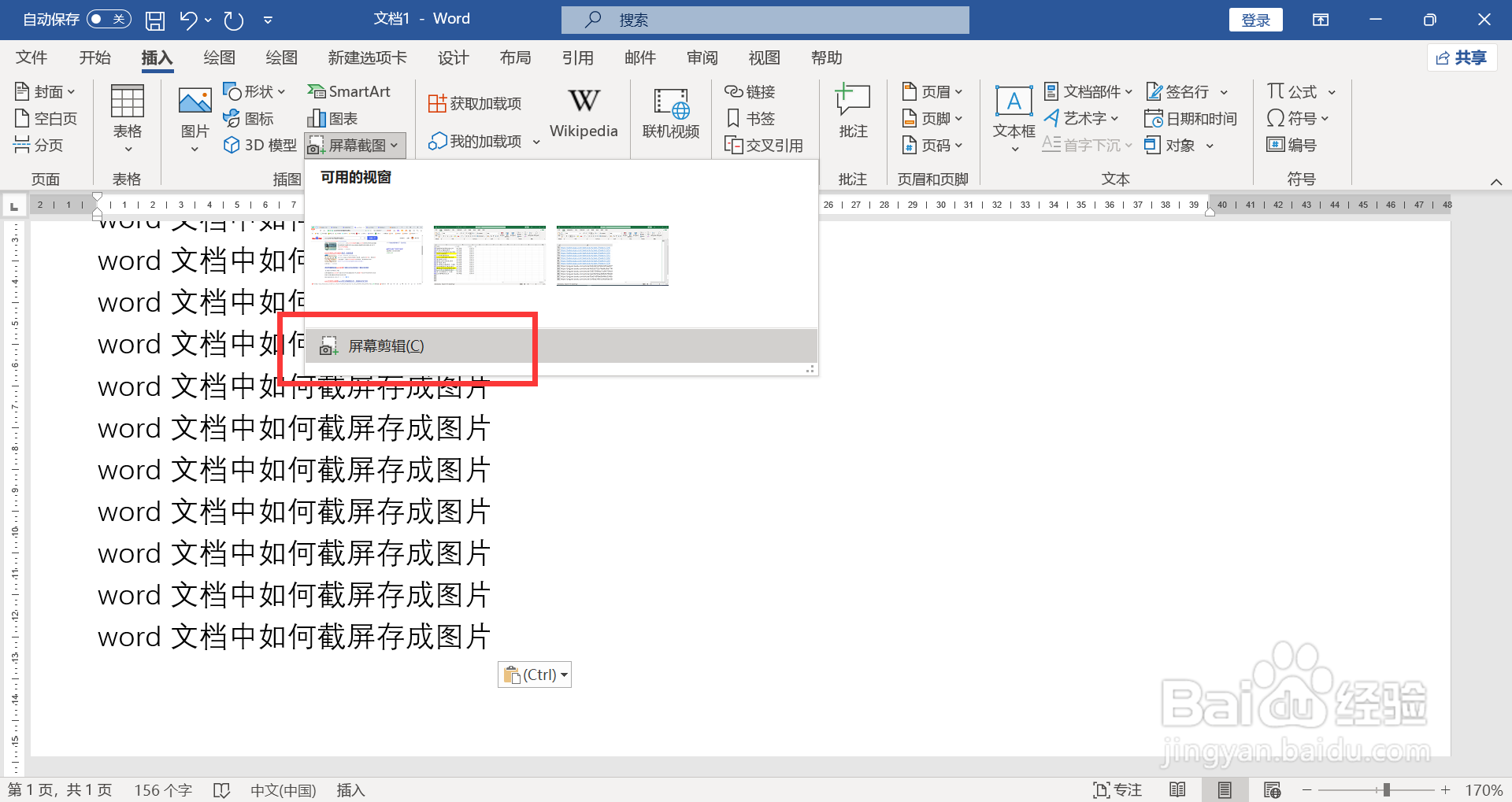Collapse the ribbon with the chevron
Image resolution: width=1512 pixels, height=802 pixels.
tap(1496, 181)
